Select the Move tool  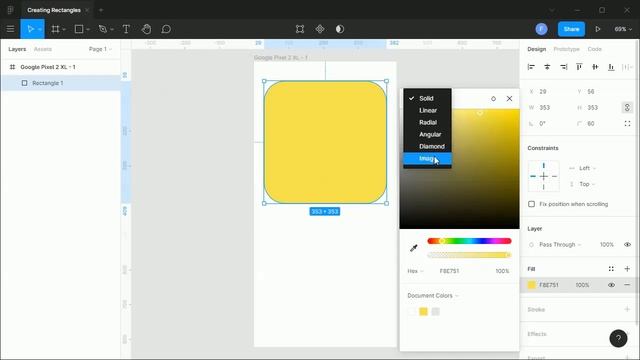[x=30, y=29]
